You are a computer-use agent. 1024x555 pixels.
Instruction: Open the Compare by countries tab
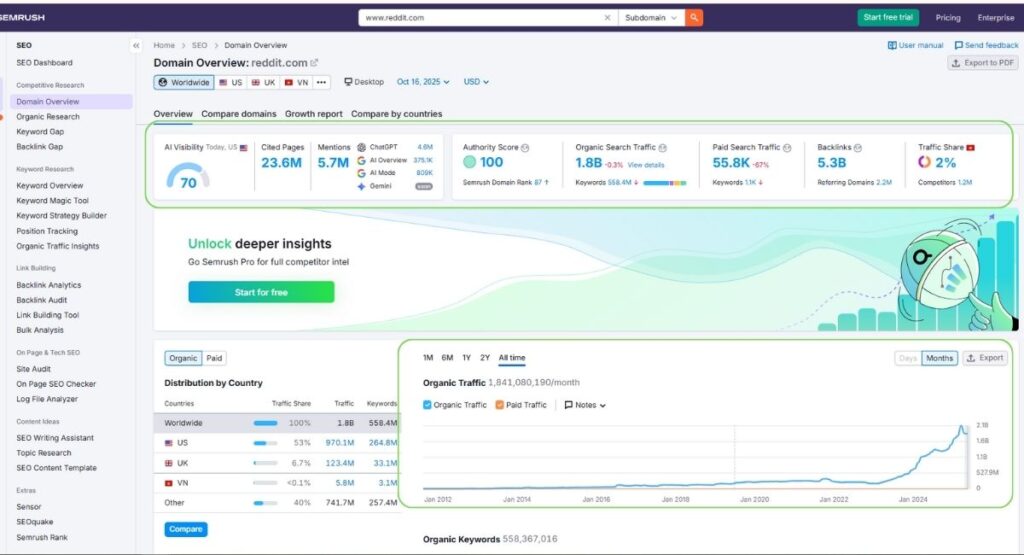tap(396, 114)
